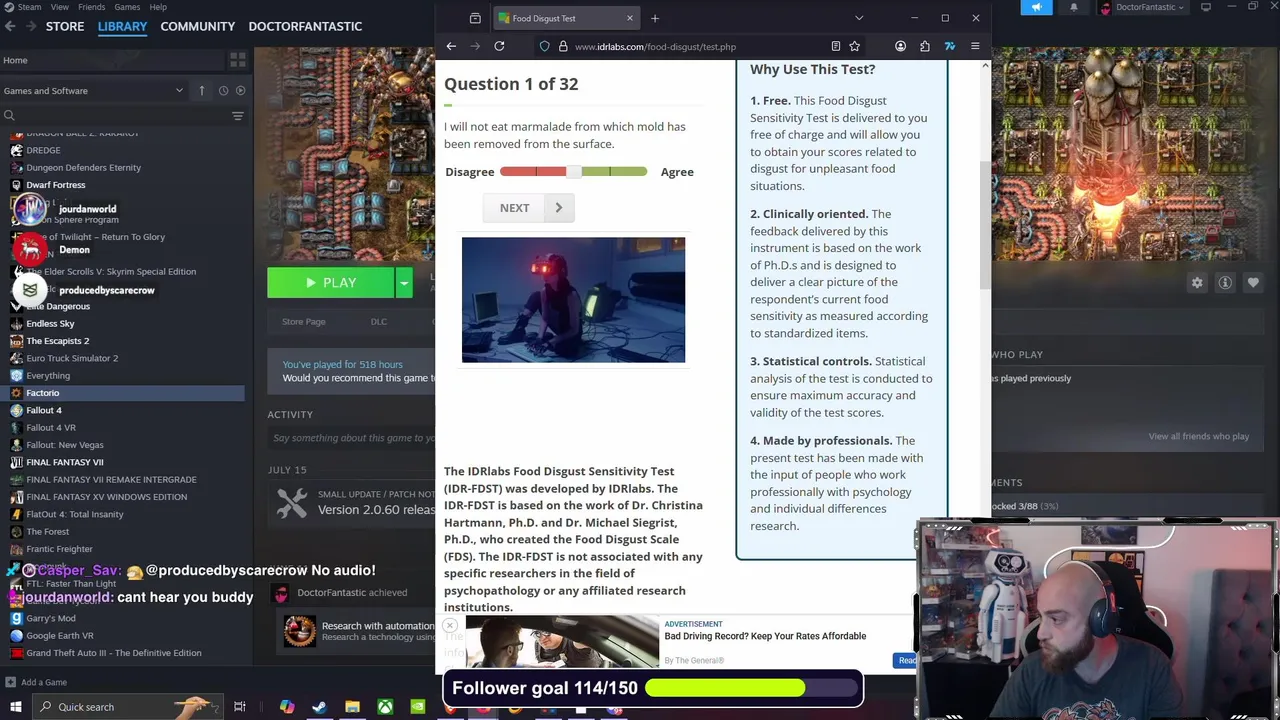This screenshot has height=720, width=1280.
Task: Open the browser hamburger application menu
Action: pyautogui.click(x=975, y=46)
